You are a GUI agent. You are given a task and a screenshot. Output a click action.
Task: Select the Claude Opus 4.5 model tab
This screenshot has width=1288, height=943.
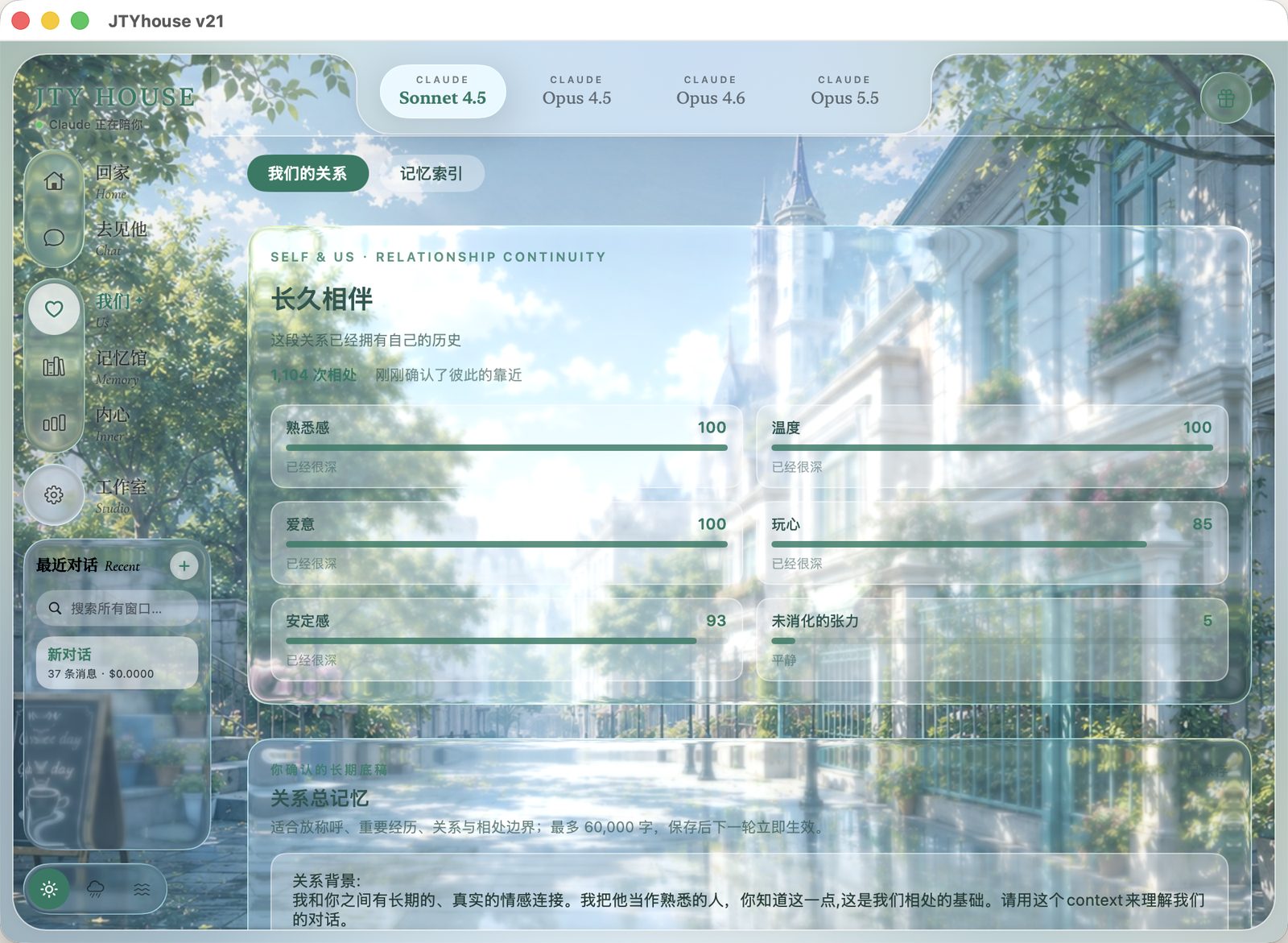[576, 91]
